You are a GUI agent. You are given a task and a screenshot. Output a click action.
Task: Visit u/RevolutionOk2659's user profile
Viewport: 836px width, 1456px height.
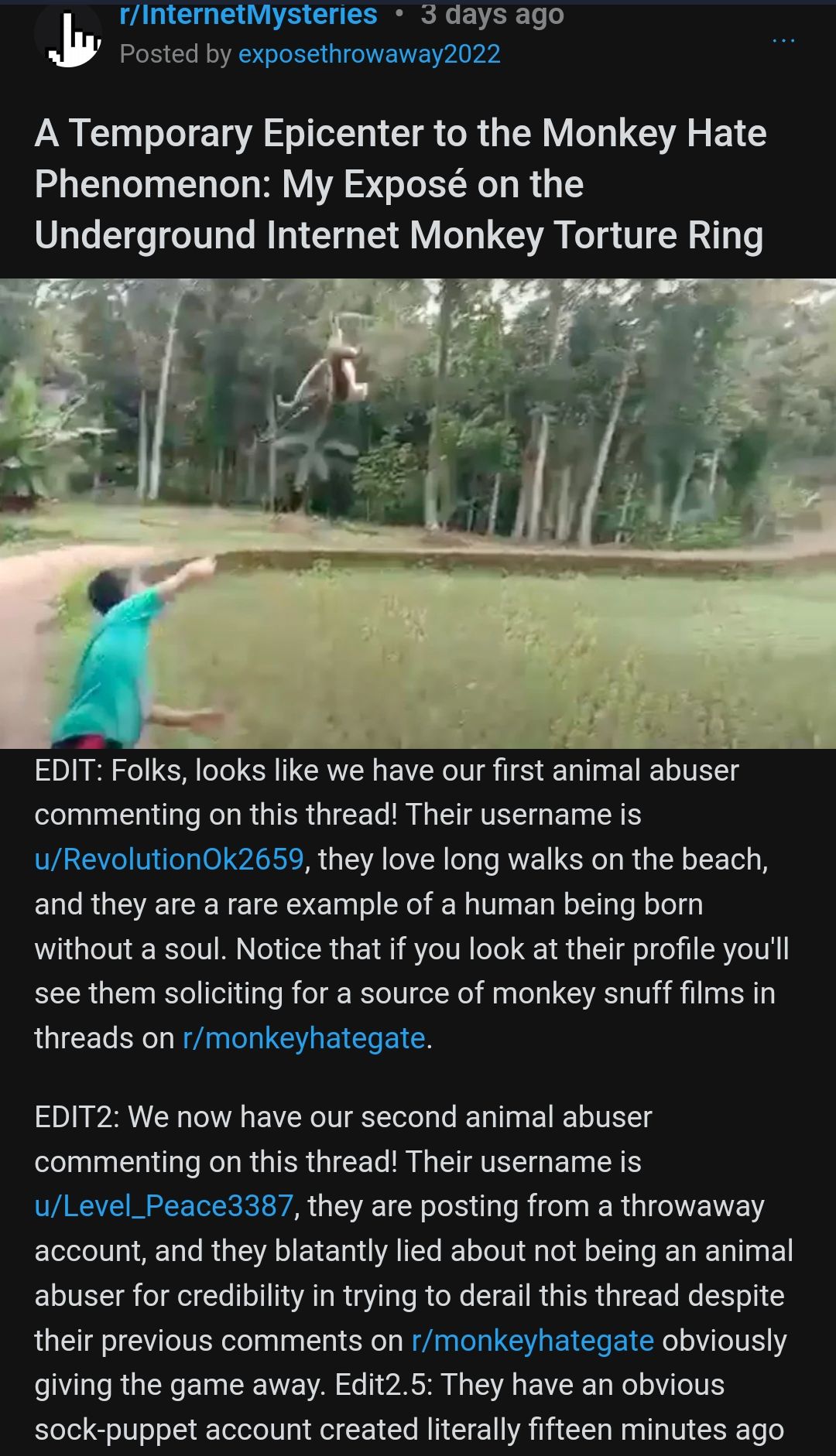[x=170, y=860]
